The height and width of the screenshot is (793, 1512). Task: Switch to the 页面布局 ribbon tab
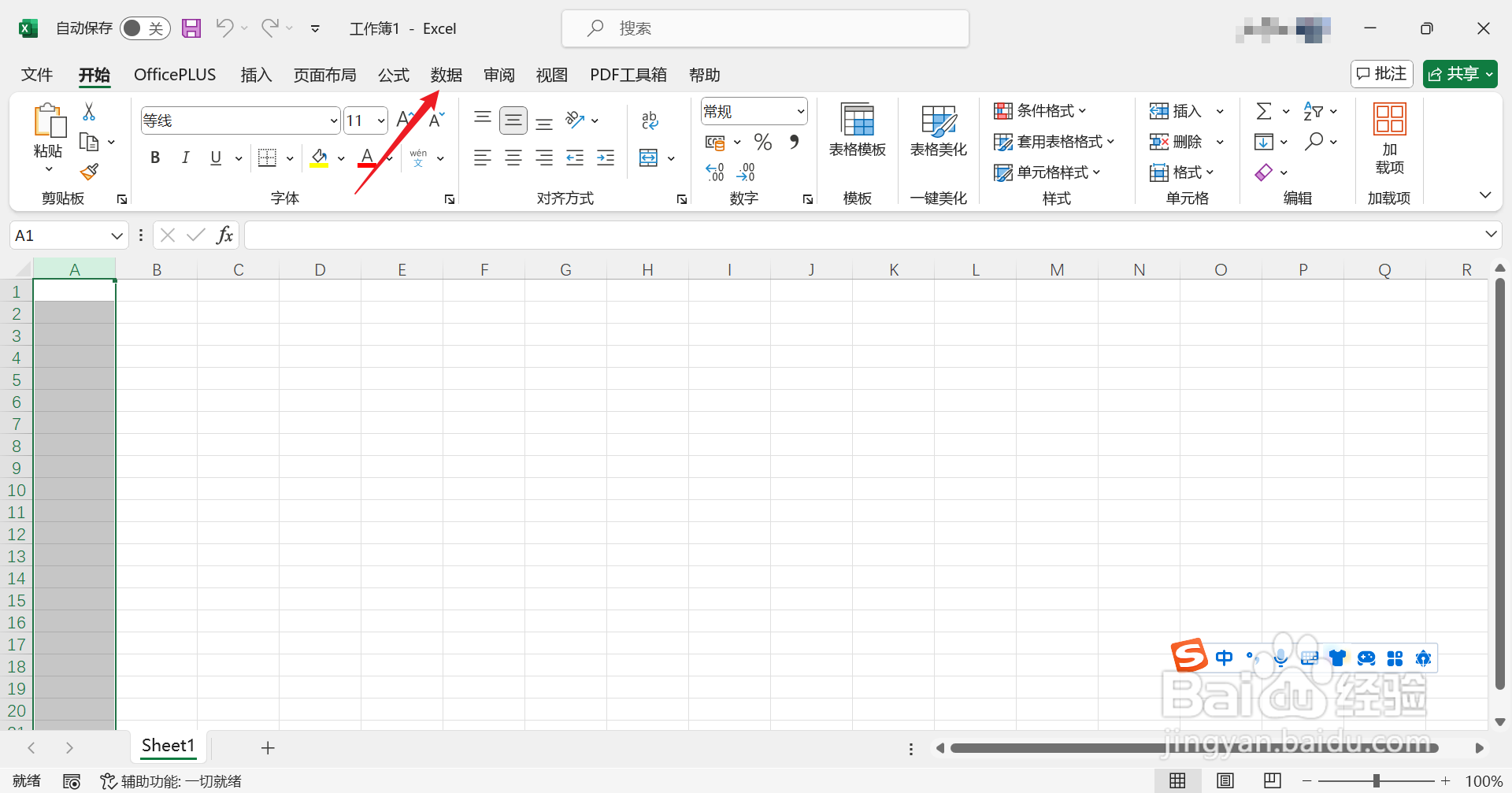pyautogui.click(x=324, y=75)
